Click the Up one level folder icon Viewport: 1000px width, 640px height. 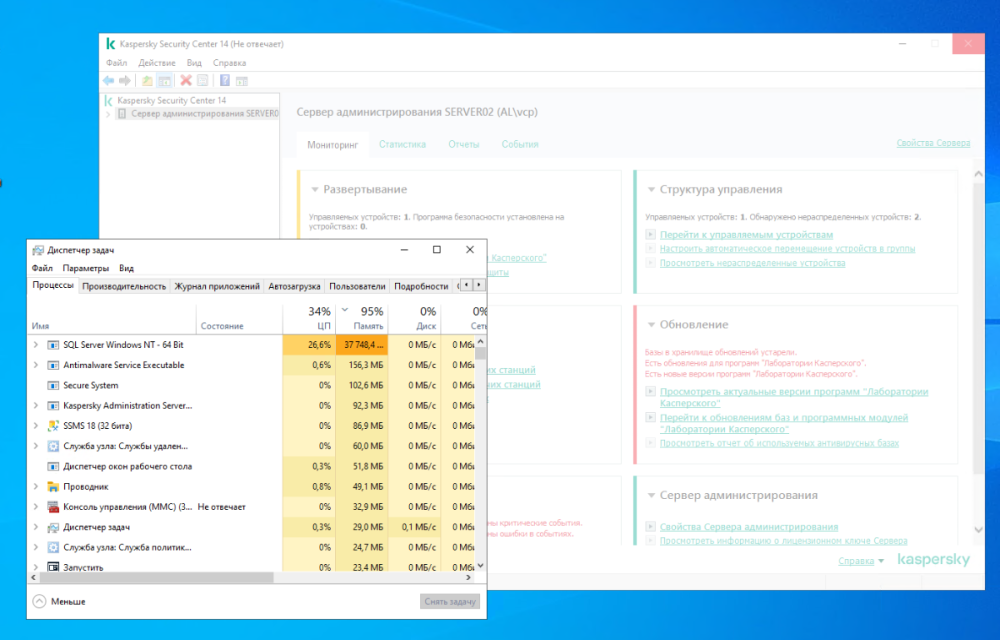pos(147,80)
